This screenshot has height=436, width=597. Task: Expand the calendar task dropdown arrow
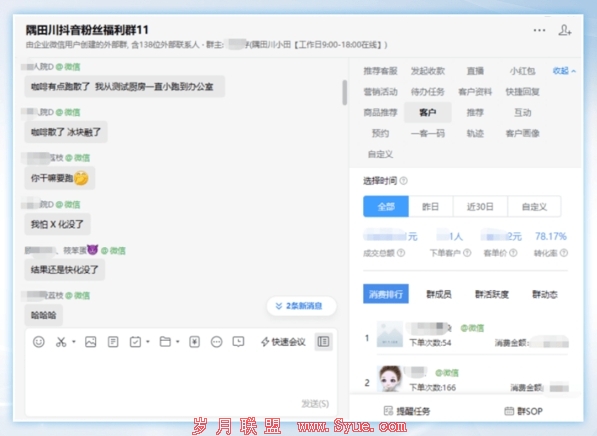click(x=148, y=342)
